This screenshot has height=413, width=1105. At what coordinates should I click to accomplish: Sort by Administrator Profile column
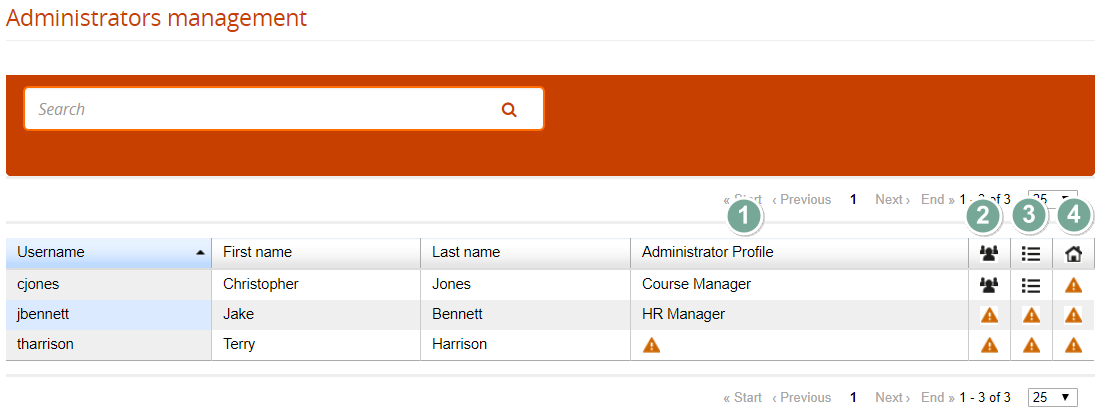[x=707, y=252]
